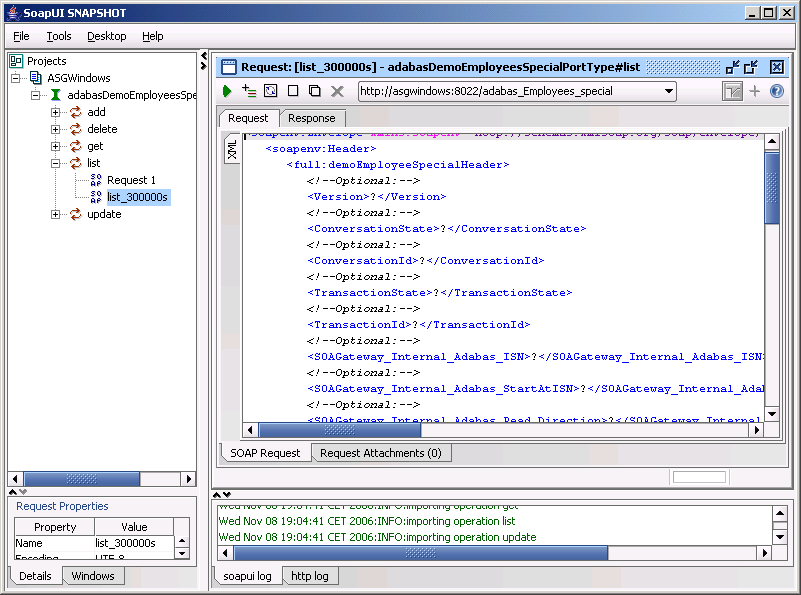Screen dimensions: 801x595
Task: Clone request with the copy icon
Action: coord(315,91)
